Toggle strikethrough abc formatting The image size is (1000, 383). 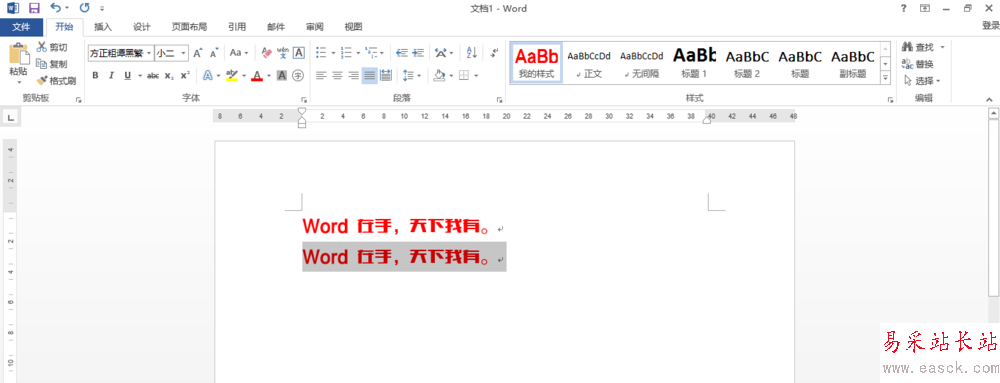coord(153,76)
